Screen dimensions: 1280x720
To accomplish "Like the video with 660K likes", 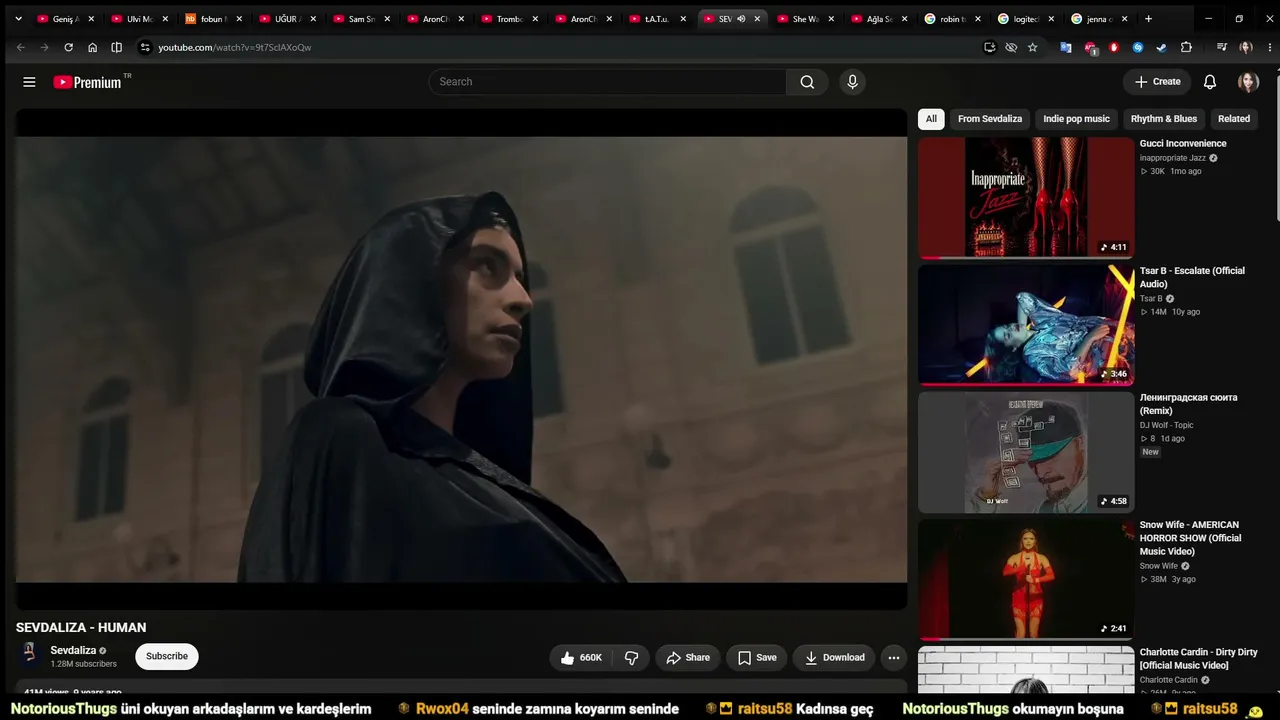I will coord(581,657).
